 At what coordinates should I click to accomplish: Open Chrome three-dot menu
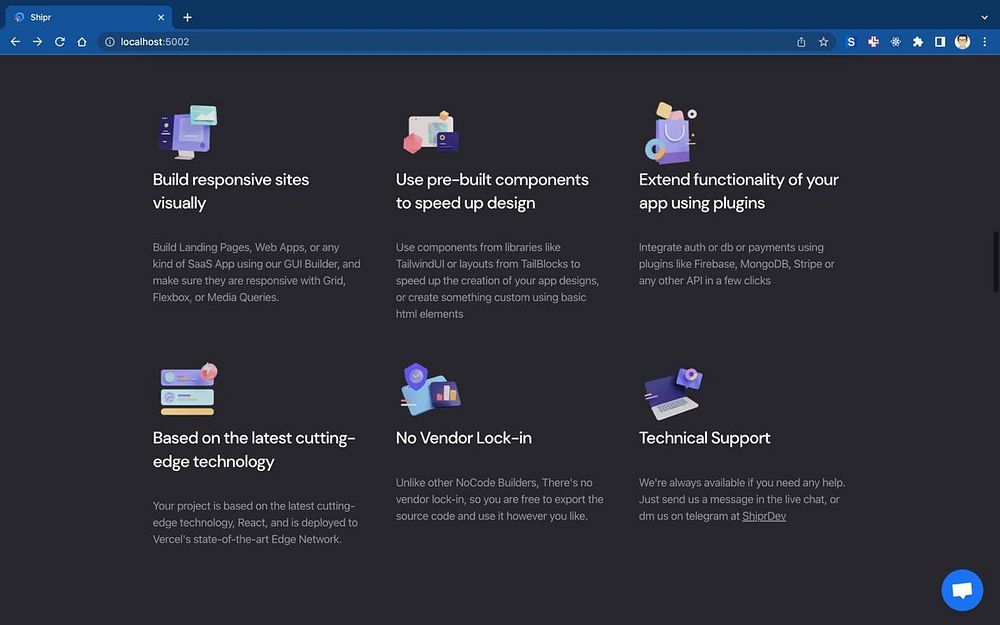coord(984,41)
